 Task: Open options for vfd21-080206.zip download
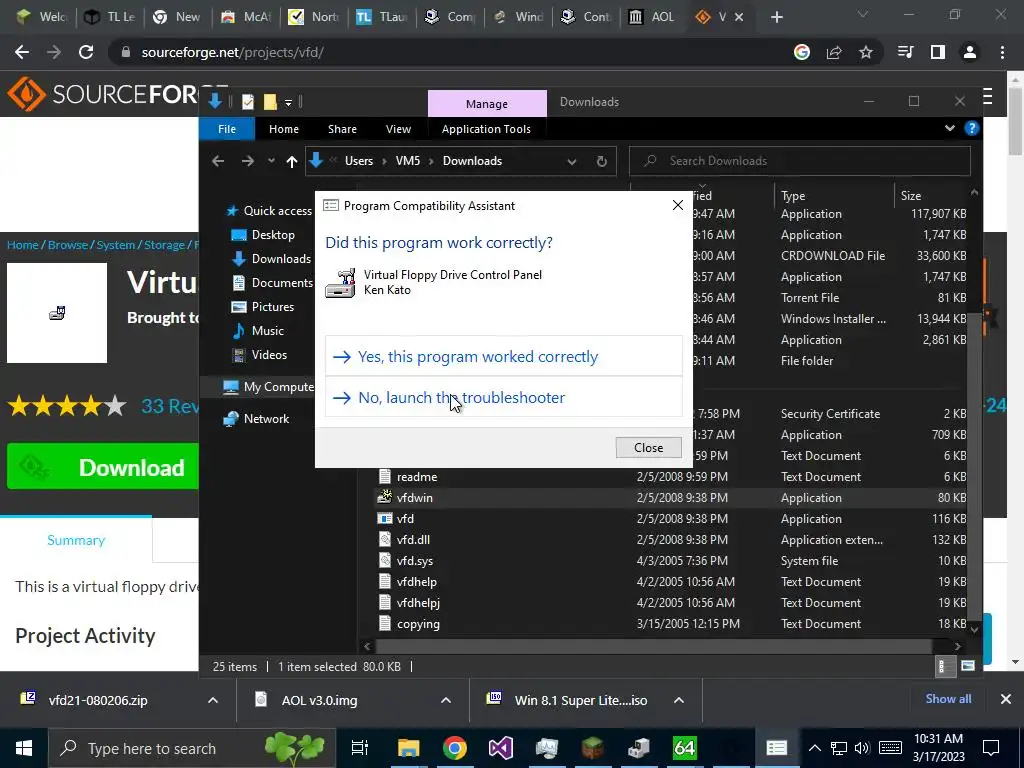pos(212,700)
